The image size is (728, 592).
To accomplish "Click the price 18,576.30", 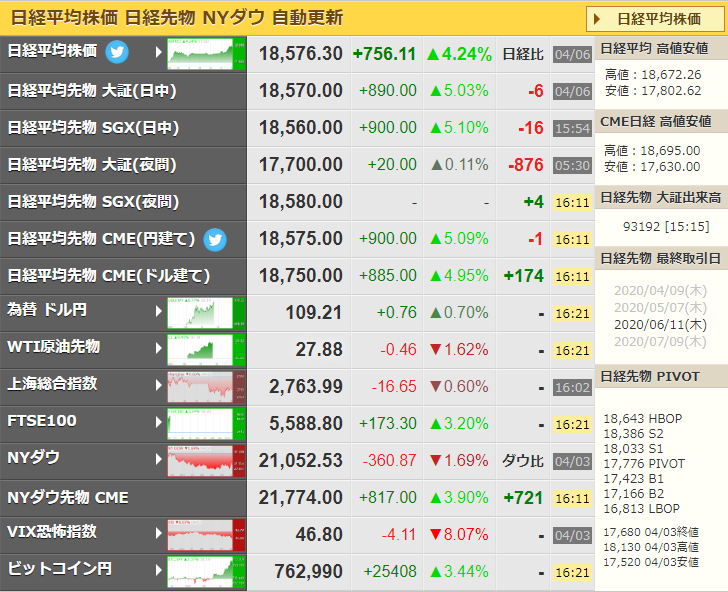I will 300,54.
